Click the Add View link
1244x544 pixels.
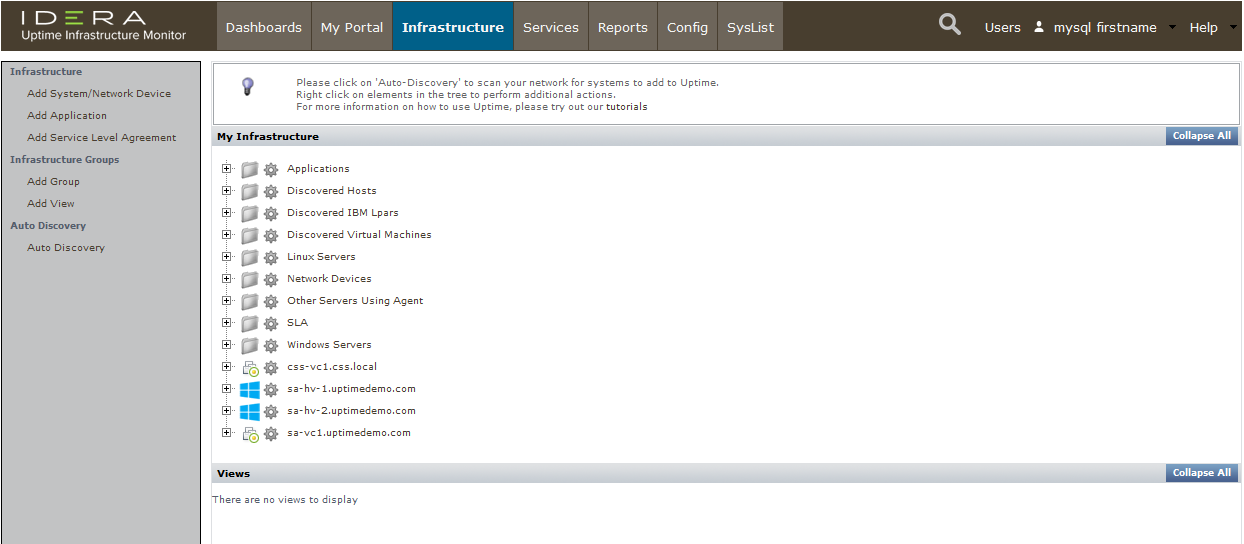pos(51,204)
